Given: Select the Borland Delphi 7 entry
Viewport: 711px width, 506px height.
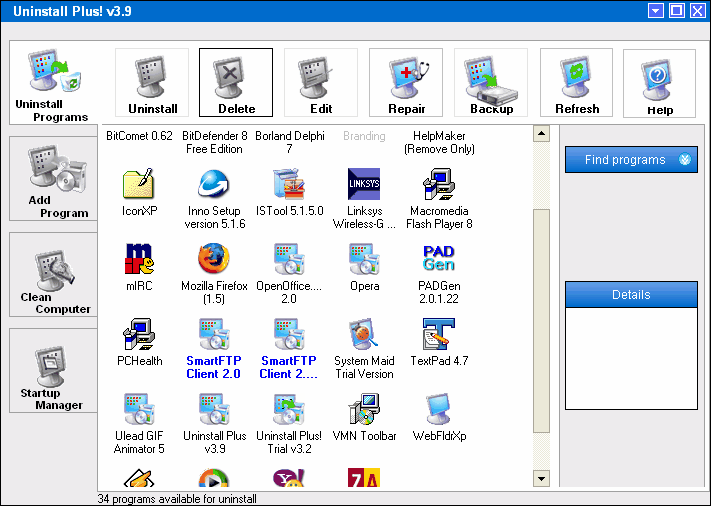Looking at the screenshot, I should pyautogui.click(x=290, y=142).
